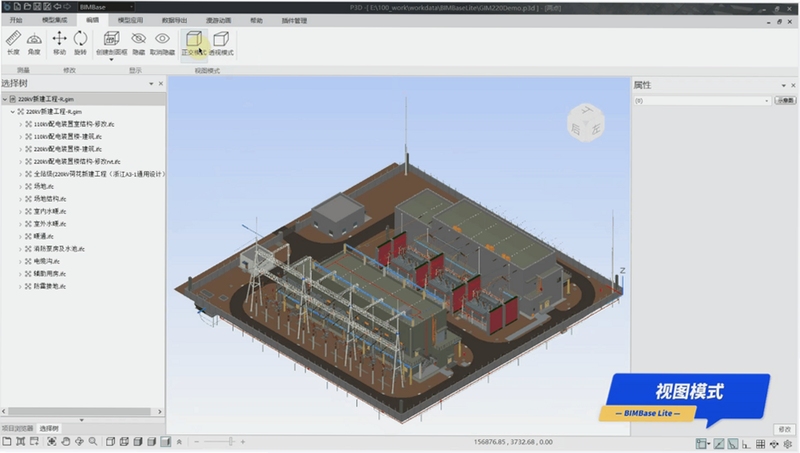
Task: Click the pan hand icon in bottom toolbar
Action: coord(66,442)
